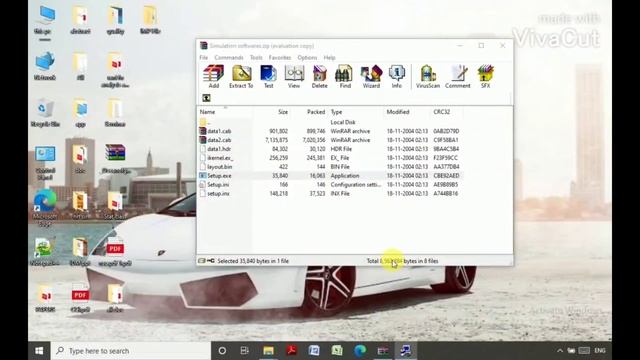Click the drive icon in status bar
The height and width of the screenshot is (360, 640).
(202, 261)
